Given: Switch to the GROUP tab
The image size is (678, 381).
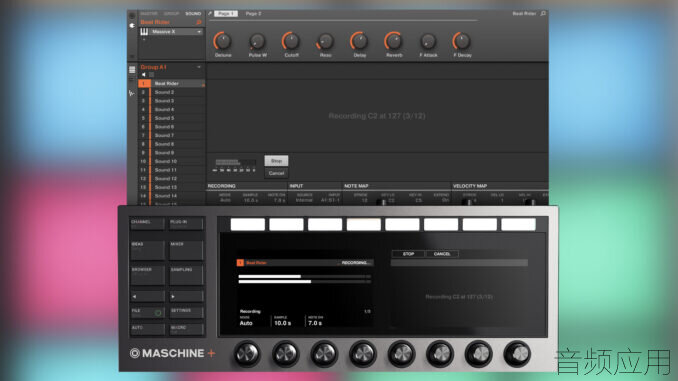Looking at the screenshot, I should coord(171,13).
